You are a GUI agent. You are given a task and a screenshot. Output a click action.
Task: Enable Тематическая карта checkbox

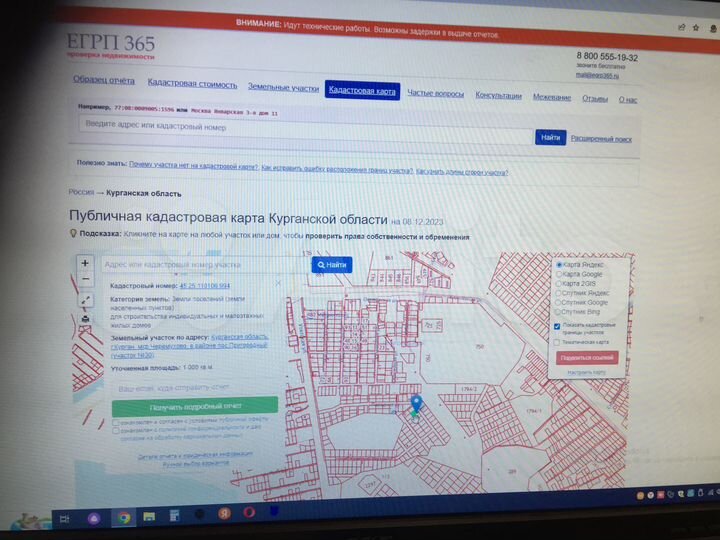(x=557, y=342)
